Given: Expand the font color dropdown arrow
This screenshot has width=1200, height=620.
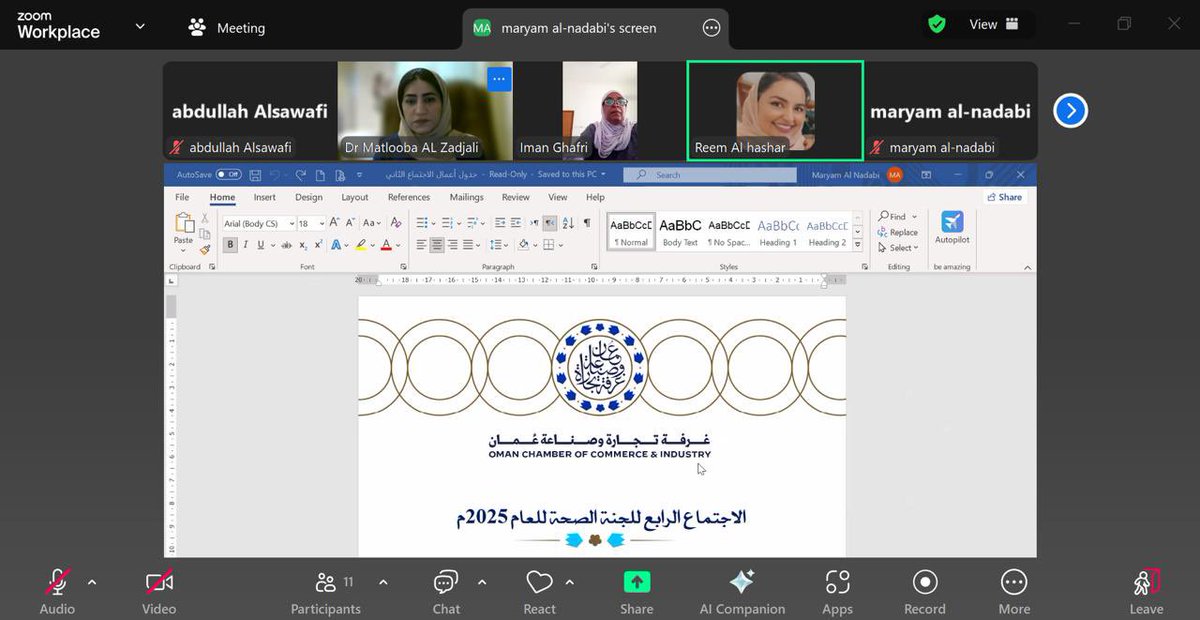Looking at the screenshot, I should click(396, 245).
